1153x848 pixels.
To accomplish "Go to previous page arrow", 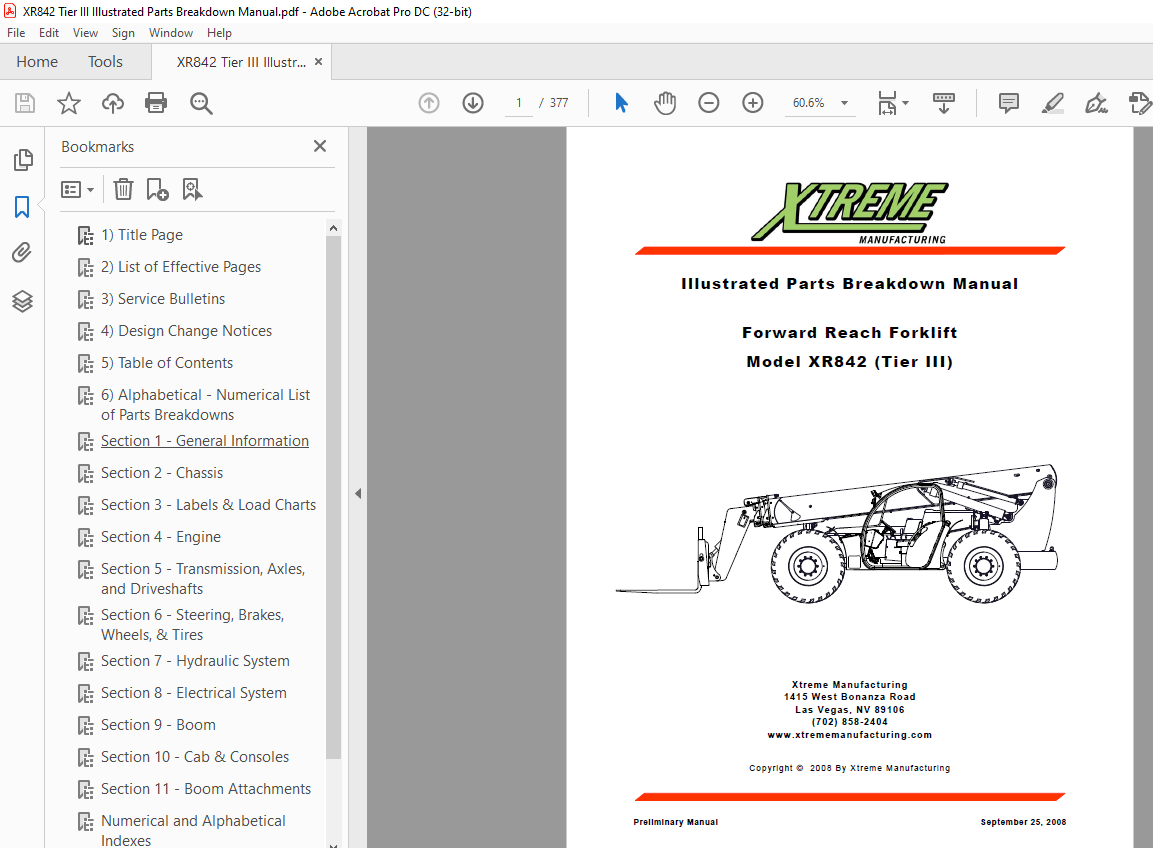I will tap(429, 103).
